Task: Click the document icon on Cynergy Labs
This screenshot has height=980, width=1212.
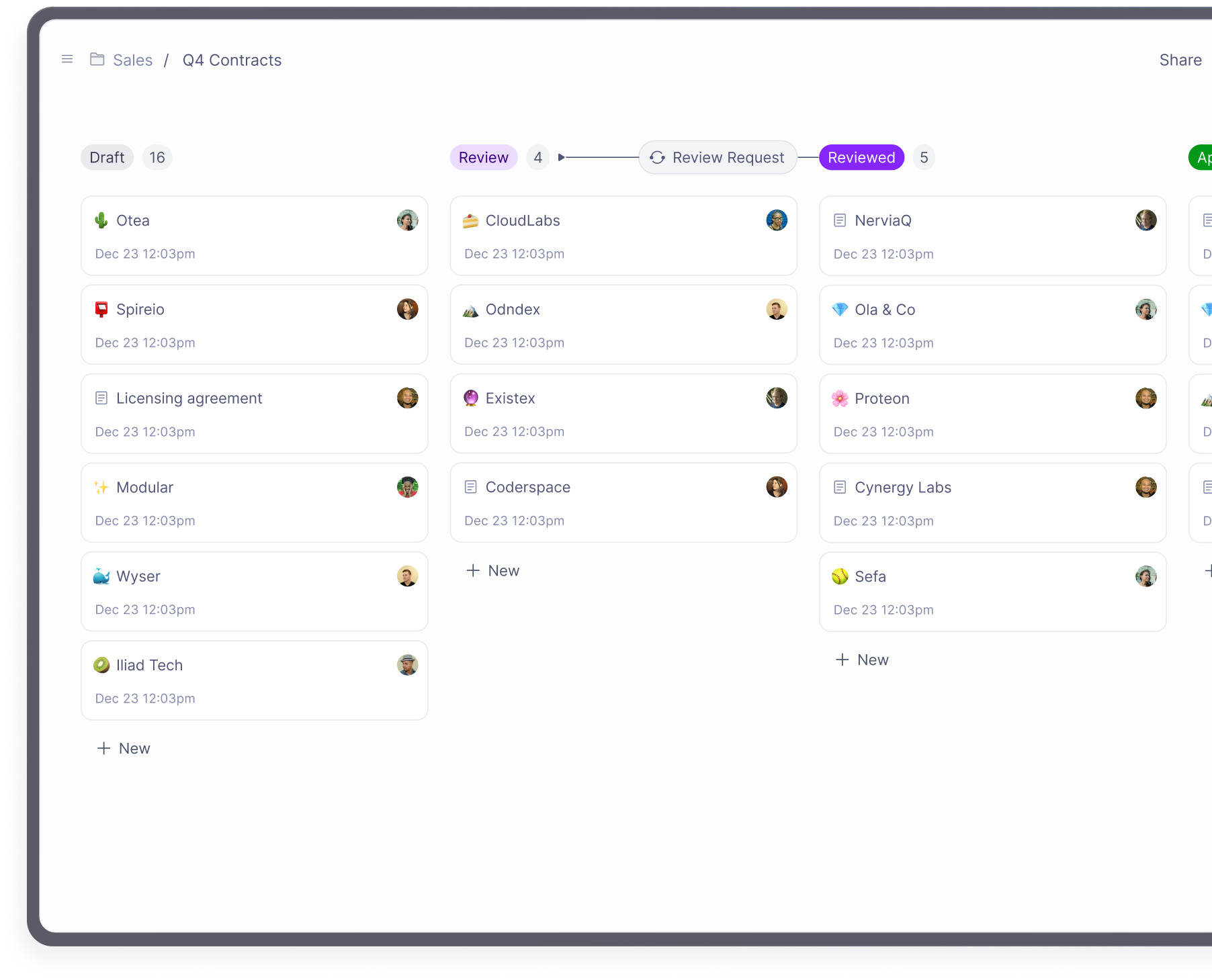Action: [840, 487]
